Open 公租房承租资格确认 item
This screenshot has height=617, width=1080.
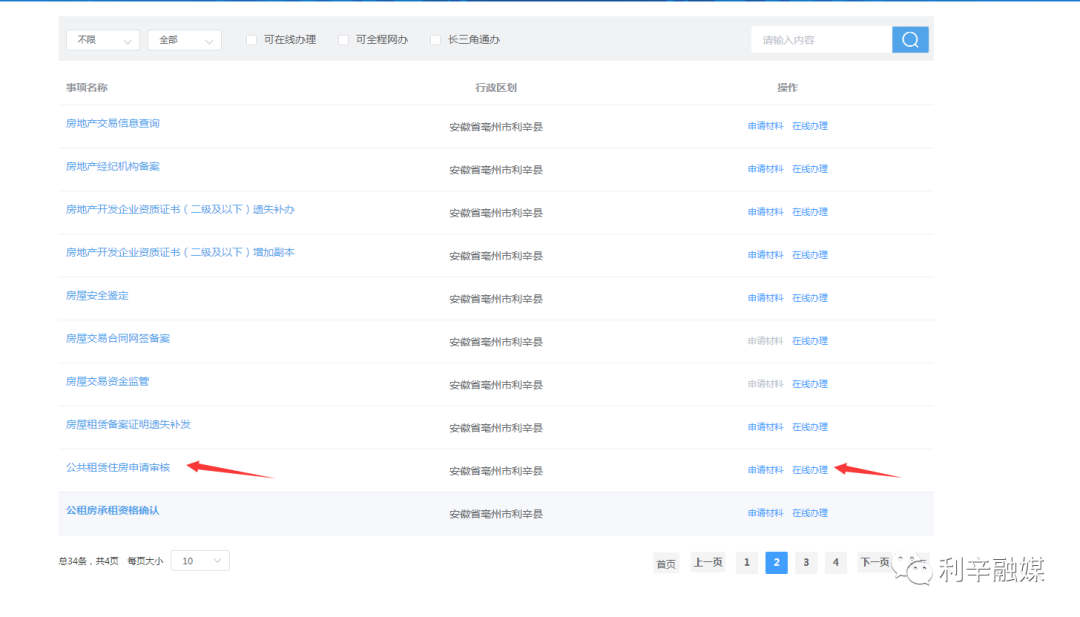pos(112,510)
